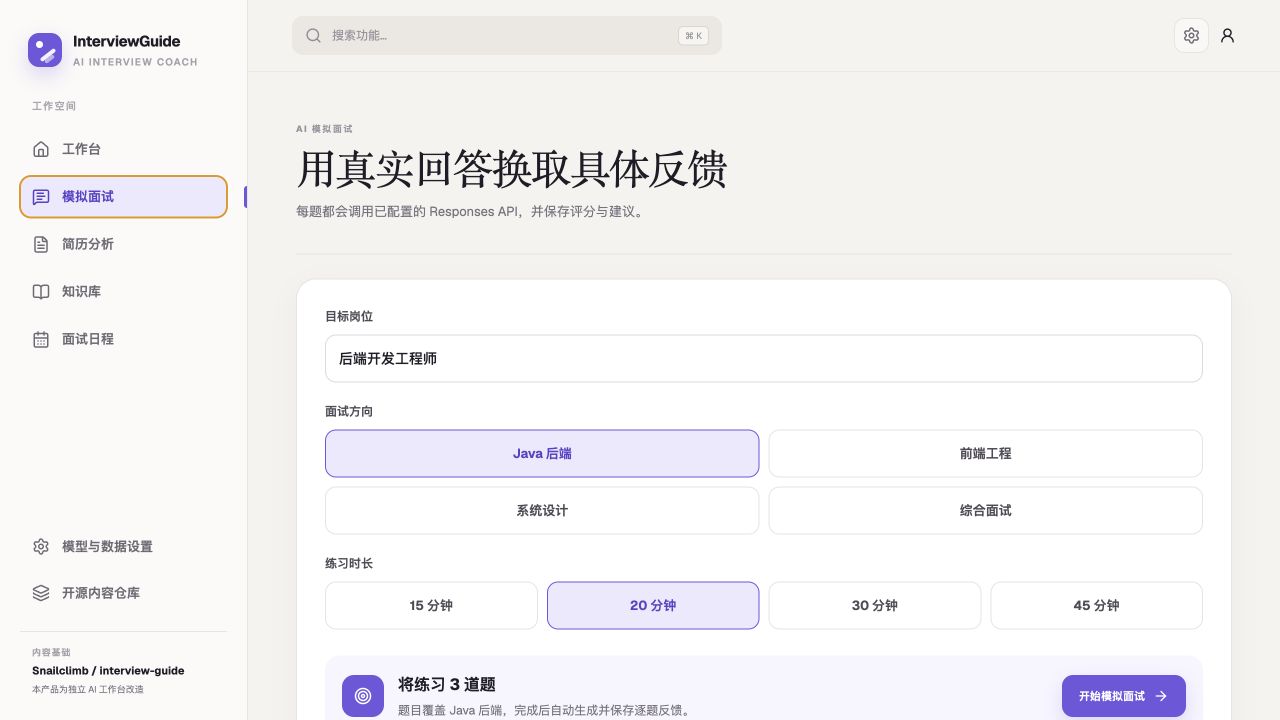Click the 开始模拟面试 button
This screenshot has width=1280, height=720.
click(x=1124, y=696)
